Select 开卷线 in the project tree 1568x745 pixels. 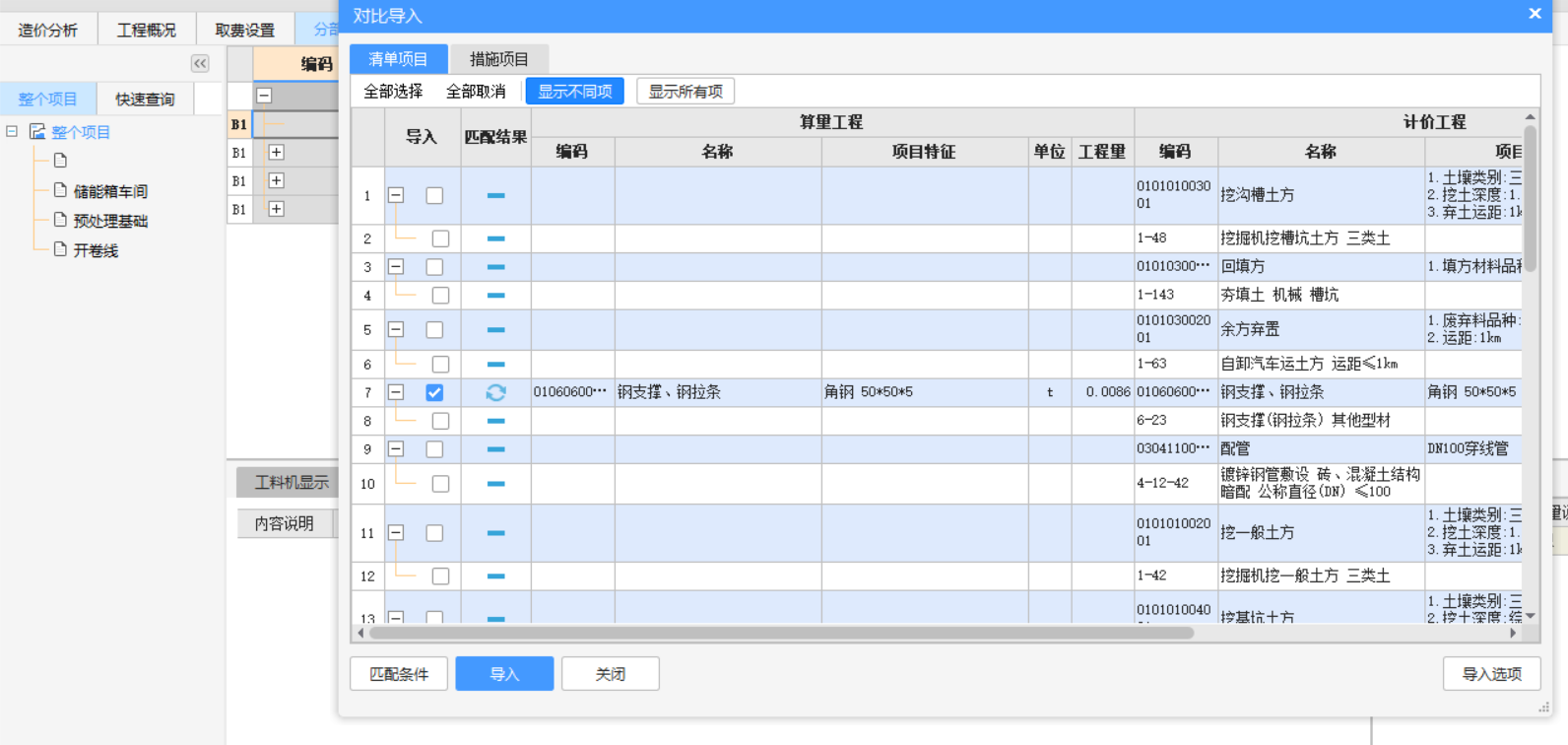tap(96, 250)
